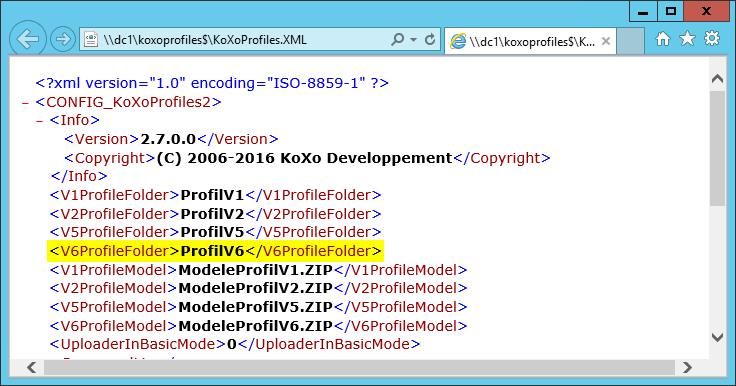This screenshot has height=386, width=736.
Task: Collapse the Info node
Action: [40, 121]
